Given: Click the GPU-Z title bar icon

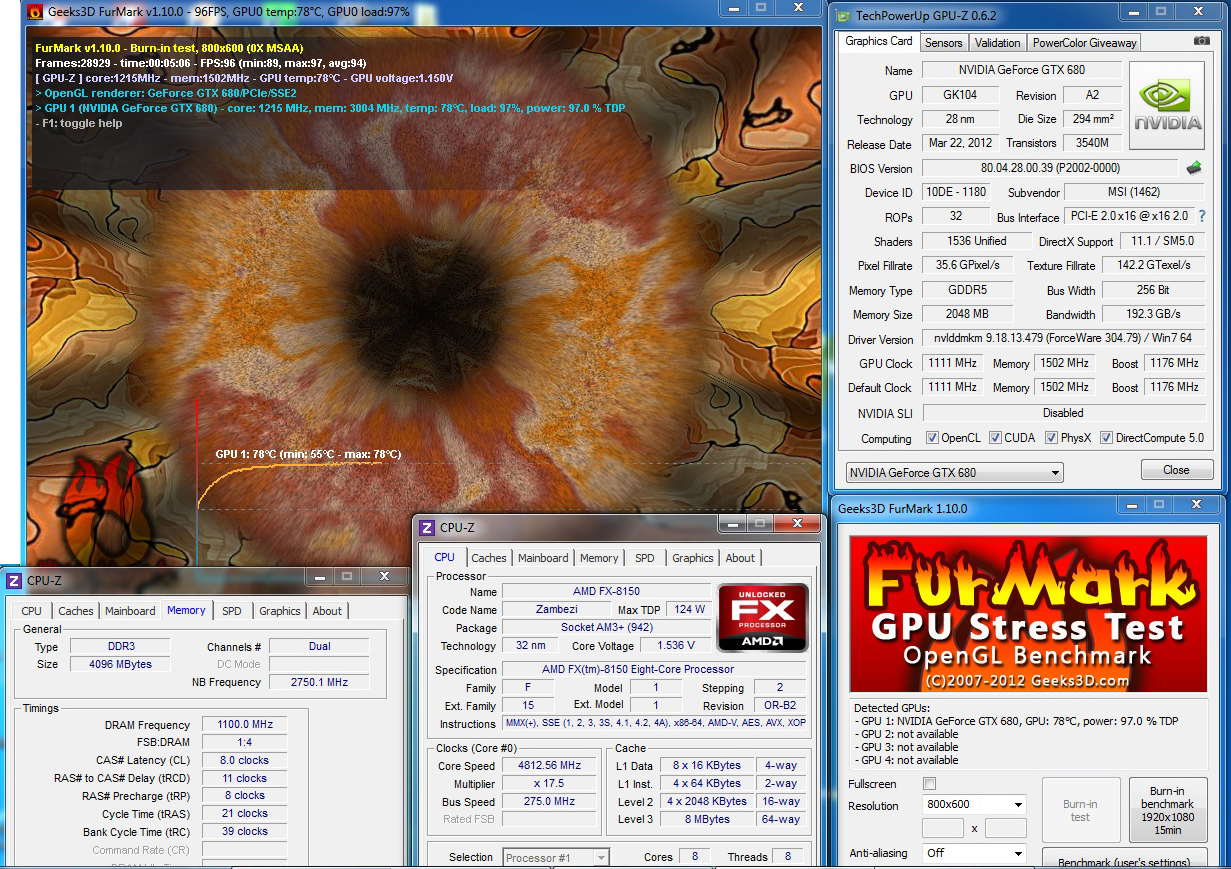Looking at the screenshot, I should coord(842,17).
